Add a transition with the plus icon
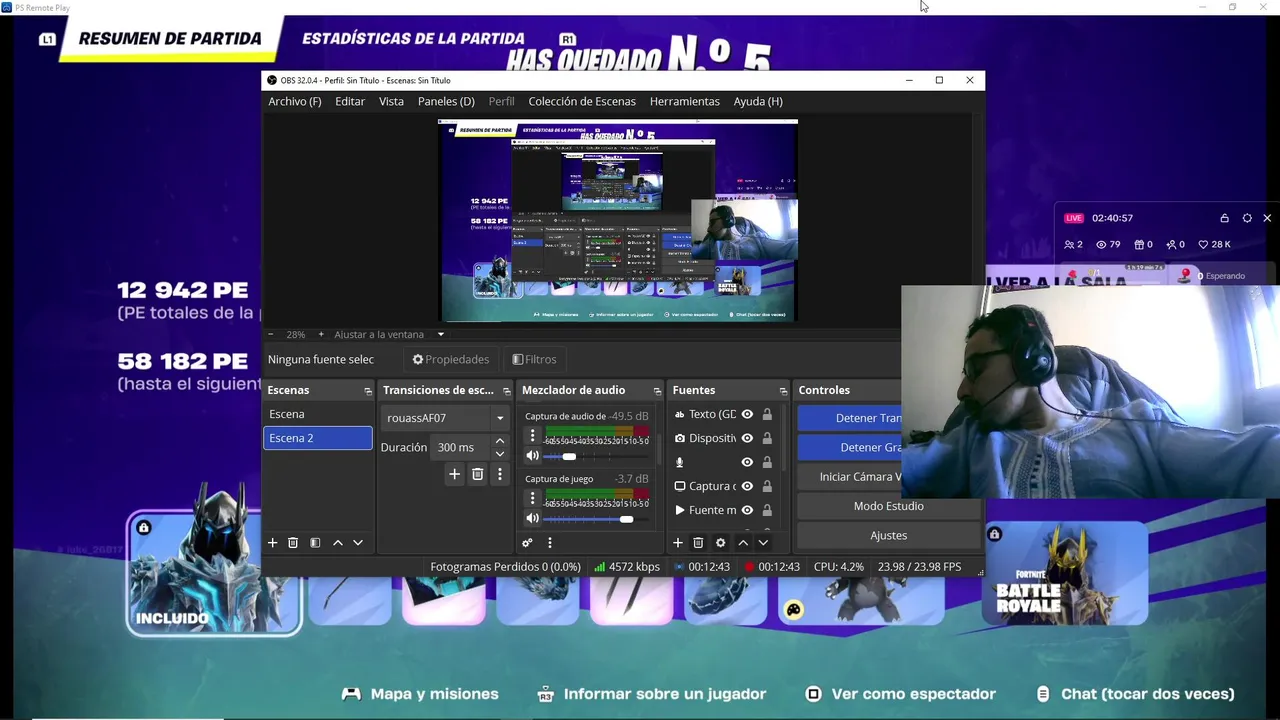 click(454, 474)
